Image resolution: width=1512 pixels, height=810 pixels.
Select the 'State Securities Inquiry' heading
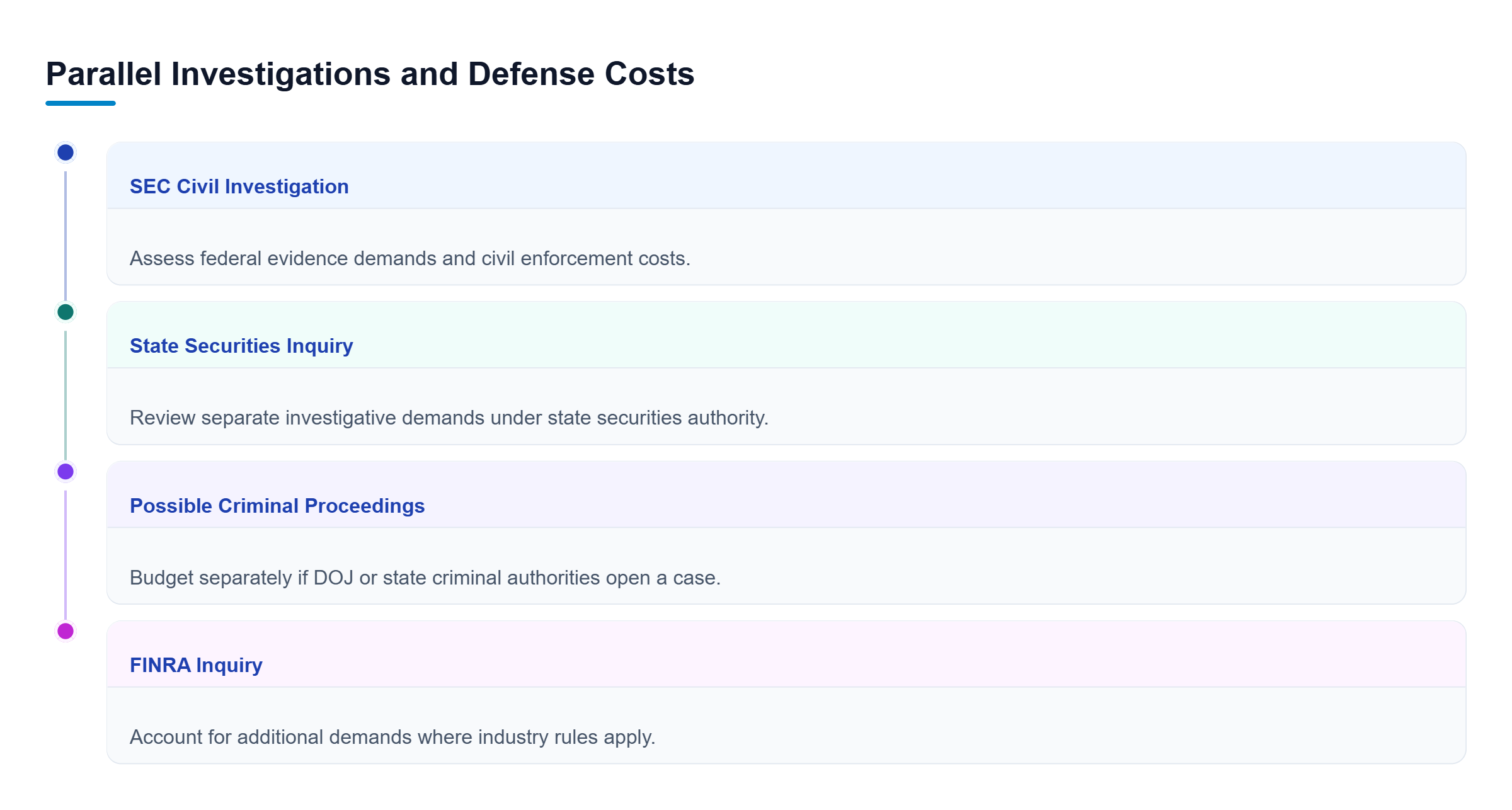tap(241, 346)
